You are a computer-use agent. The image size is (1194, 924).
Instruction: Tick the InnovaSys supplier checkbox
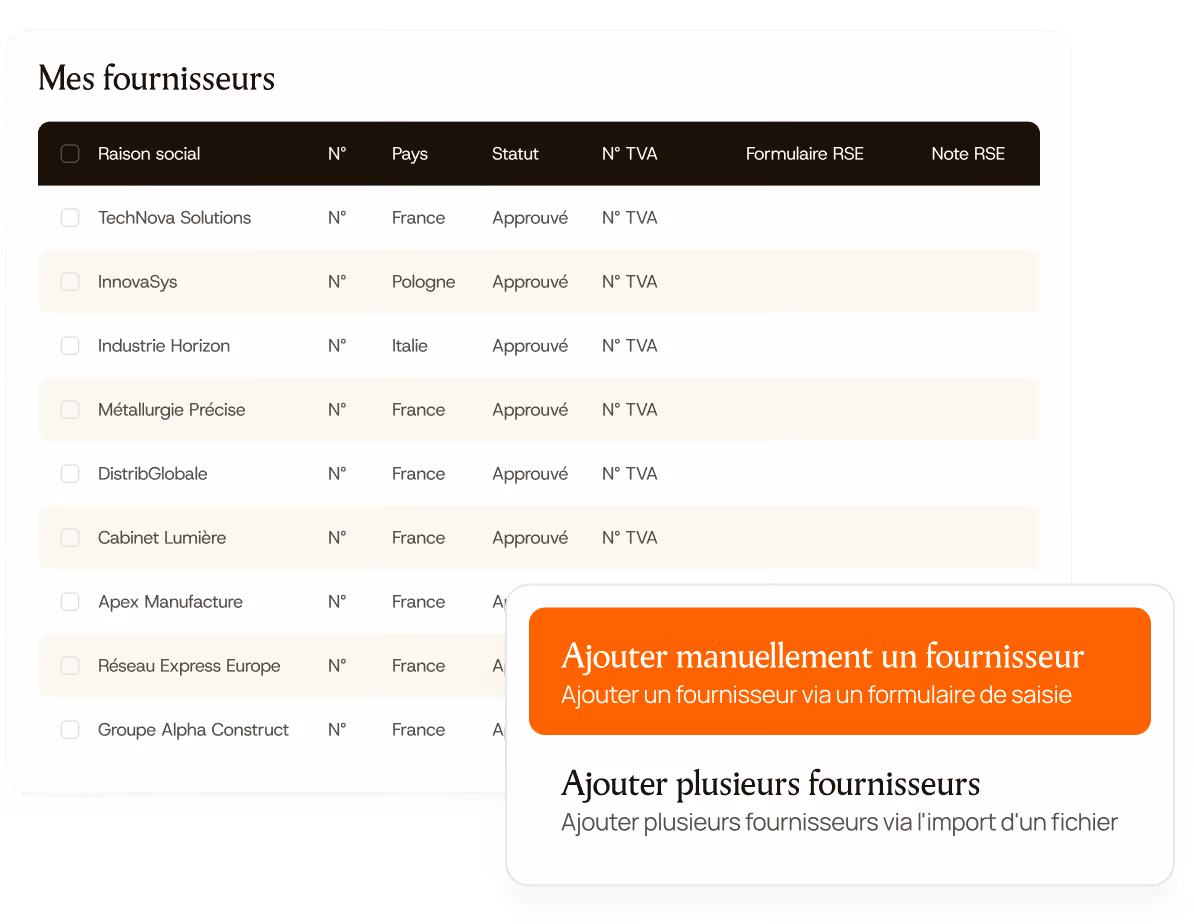(70, 282)
